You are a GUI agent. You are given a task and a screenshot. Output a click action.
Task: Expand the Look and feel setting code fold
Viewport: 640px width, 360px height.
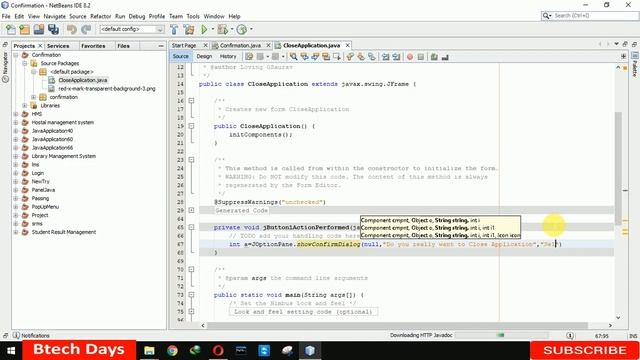click(x=191, y=311)
